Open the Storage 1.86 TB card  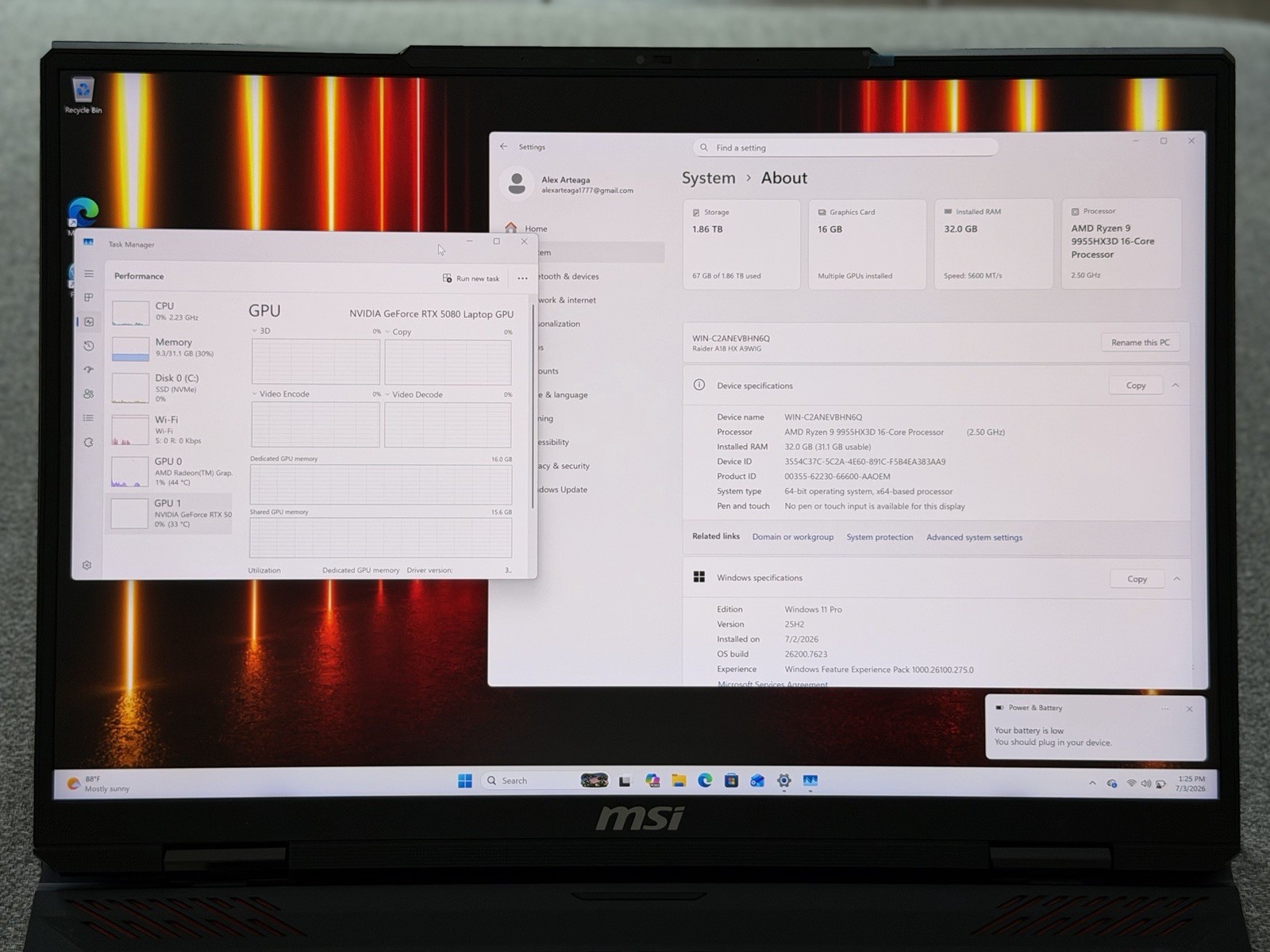741,244
